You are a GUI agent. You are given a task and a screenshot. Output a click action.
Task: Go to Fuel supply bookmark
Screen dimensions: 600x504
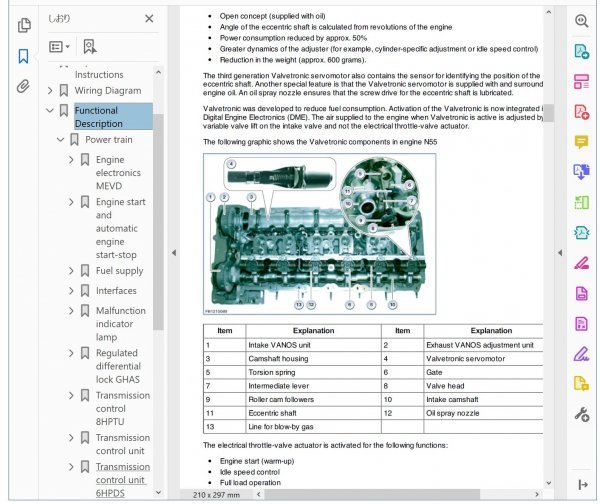point(119,271)
